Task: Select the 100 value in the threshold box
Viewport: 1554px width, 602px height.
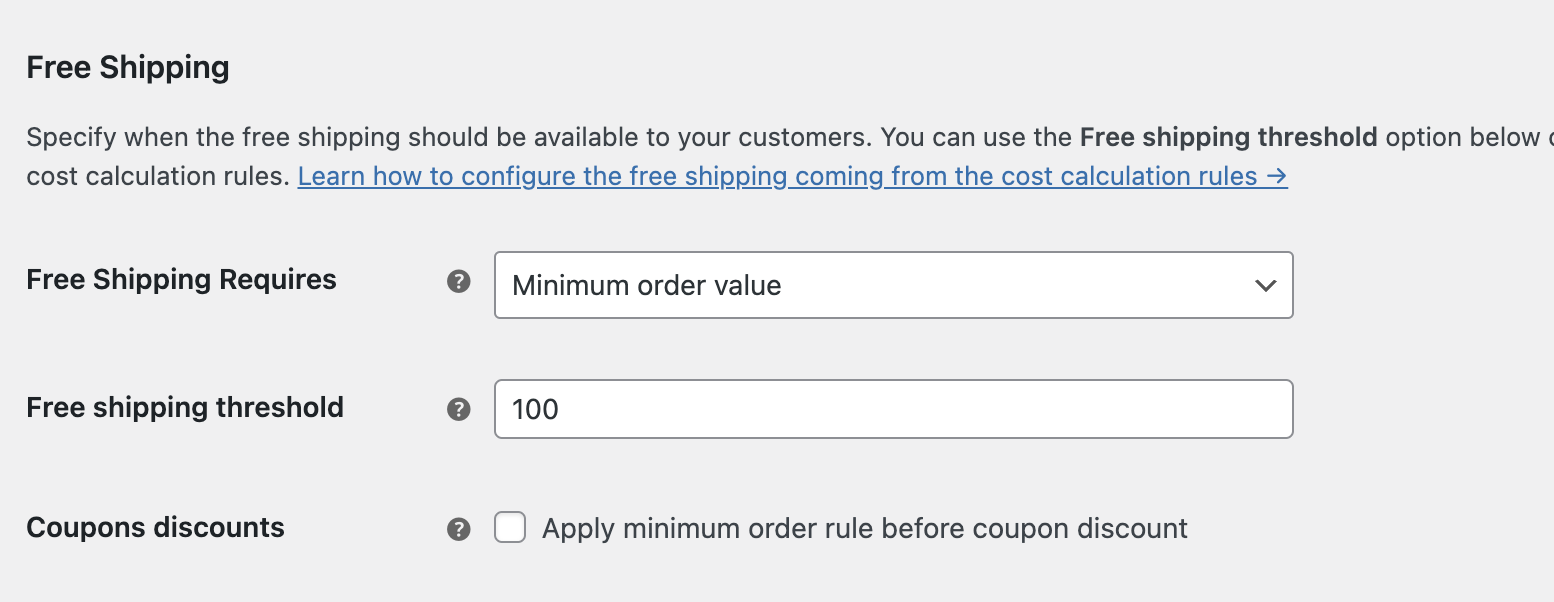Action: [x=533, y=408]
